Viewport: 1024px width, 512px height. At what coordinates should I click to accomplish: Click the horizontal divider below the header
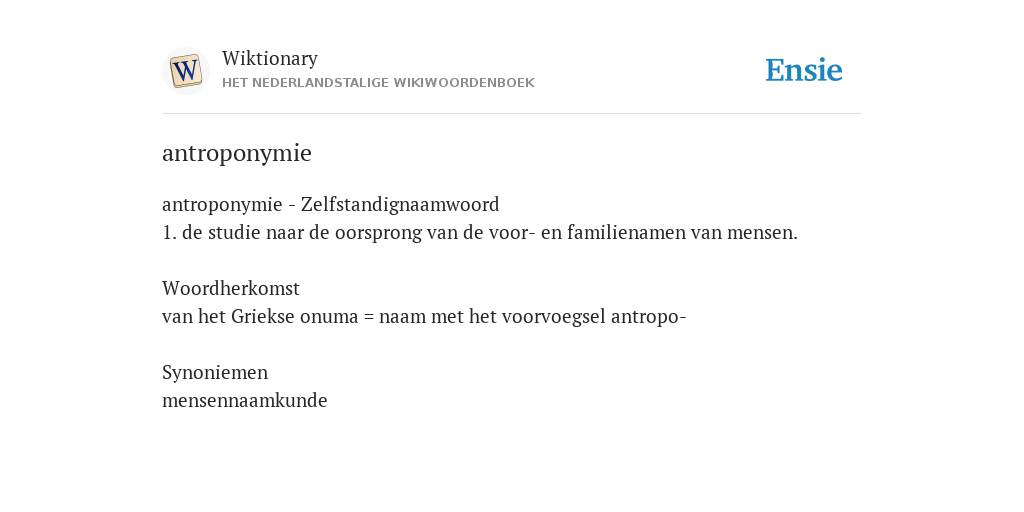tap(512, 114)
